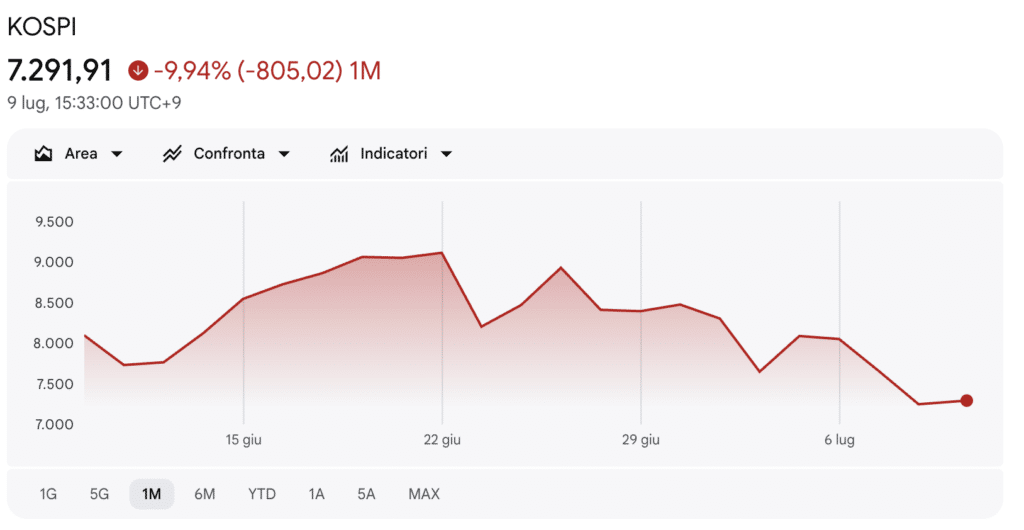Switch to the 6M time range
The height and width of the screenshot is (530, 1024).
(x=204, y=494)
